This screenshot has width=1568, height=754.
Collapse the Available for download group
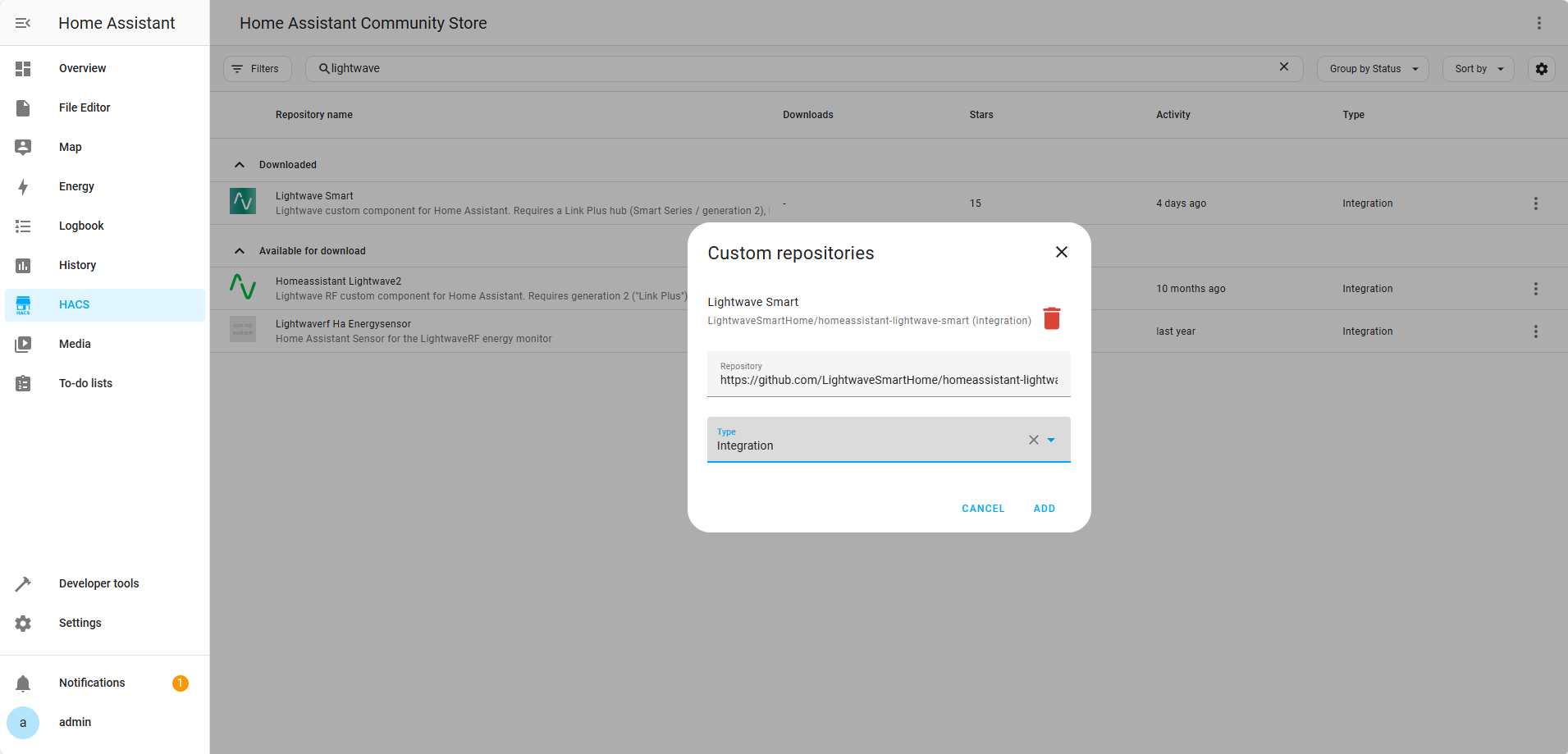click(x=240, y=251)
